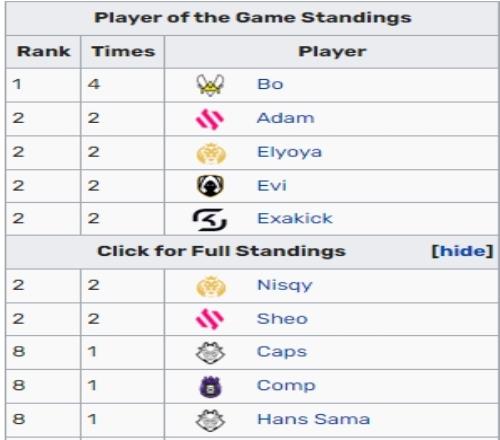
Task: Open the Bo player page
Action: (270, 84)
